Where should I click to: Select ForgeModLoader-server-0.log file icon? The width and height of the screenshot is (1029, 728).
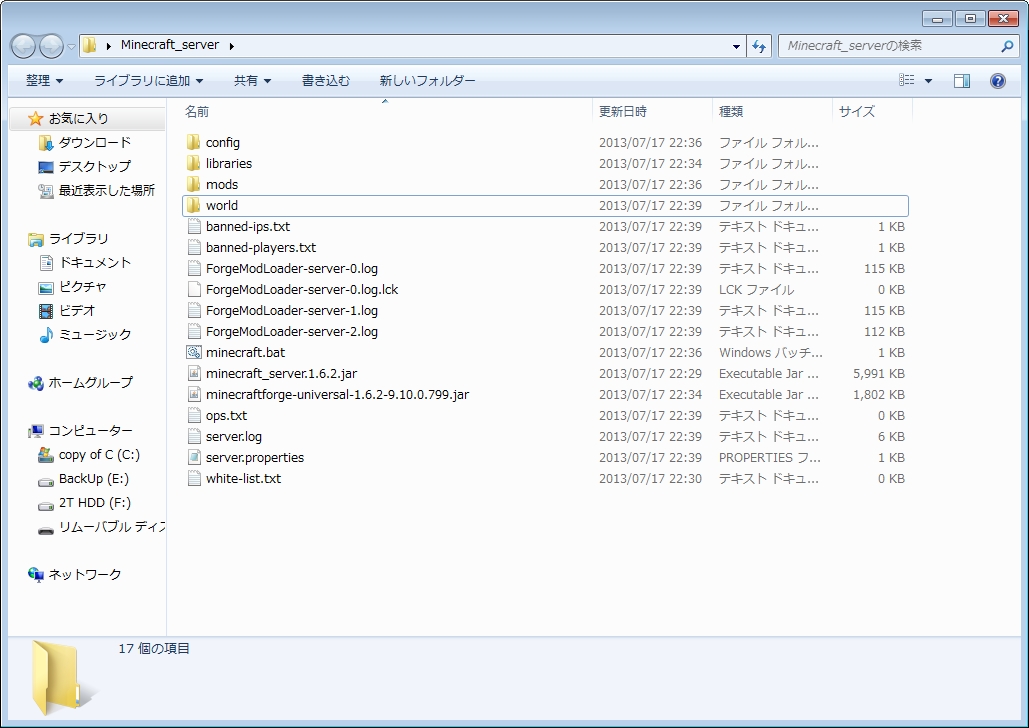pos(194,268)
